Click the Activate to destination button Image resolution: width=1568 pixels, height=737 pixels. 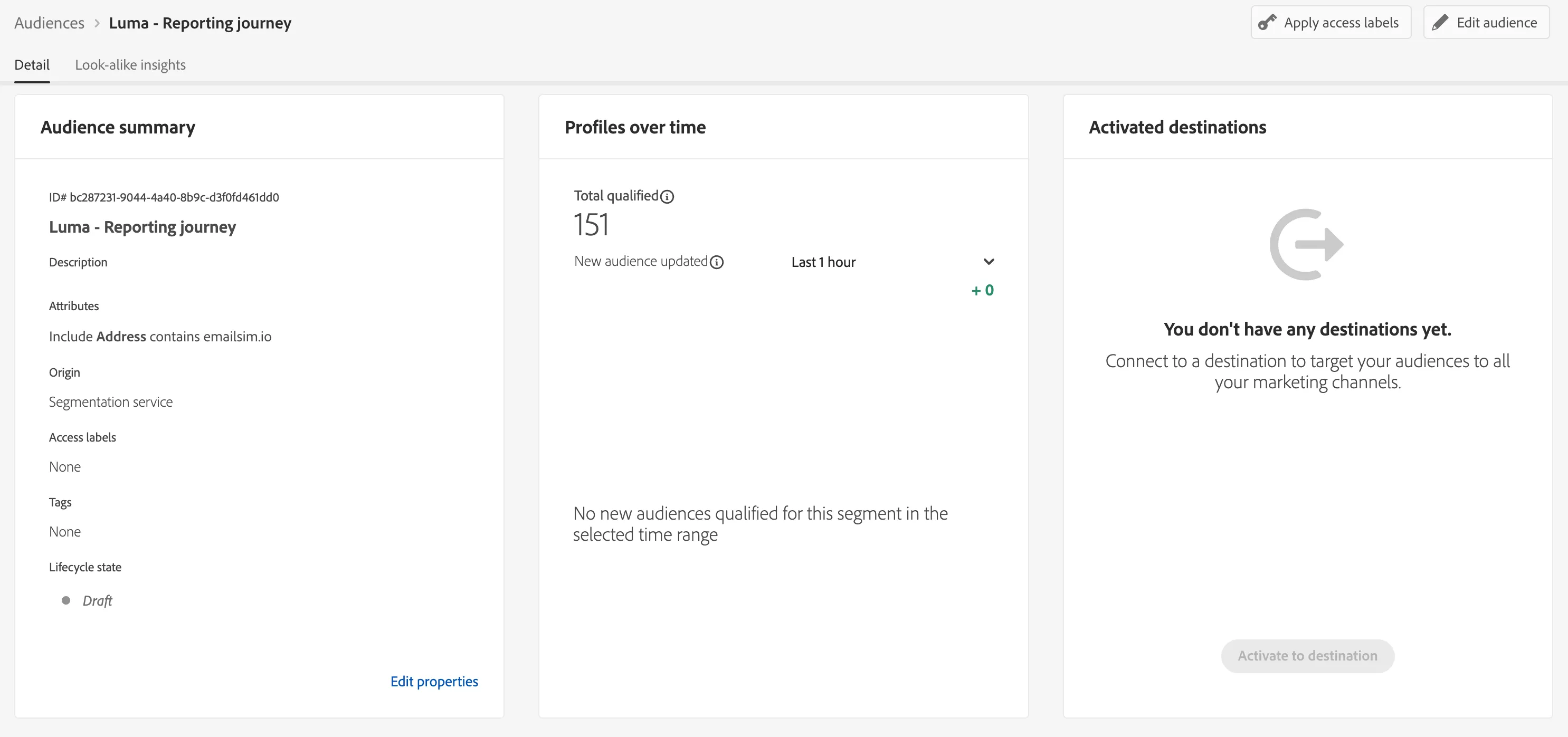1307,656
